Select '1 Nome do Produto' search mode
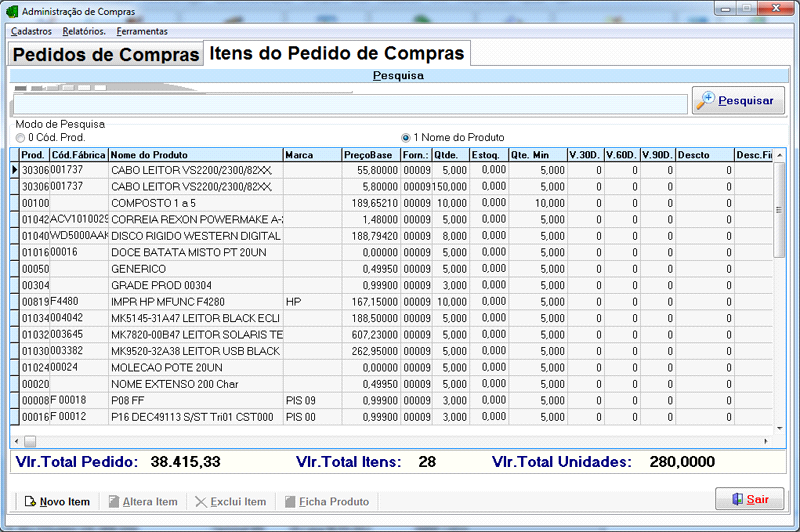Screen dimensions: 800x532 click(x=405, y=137)
